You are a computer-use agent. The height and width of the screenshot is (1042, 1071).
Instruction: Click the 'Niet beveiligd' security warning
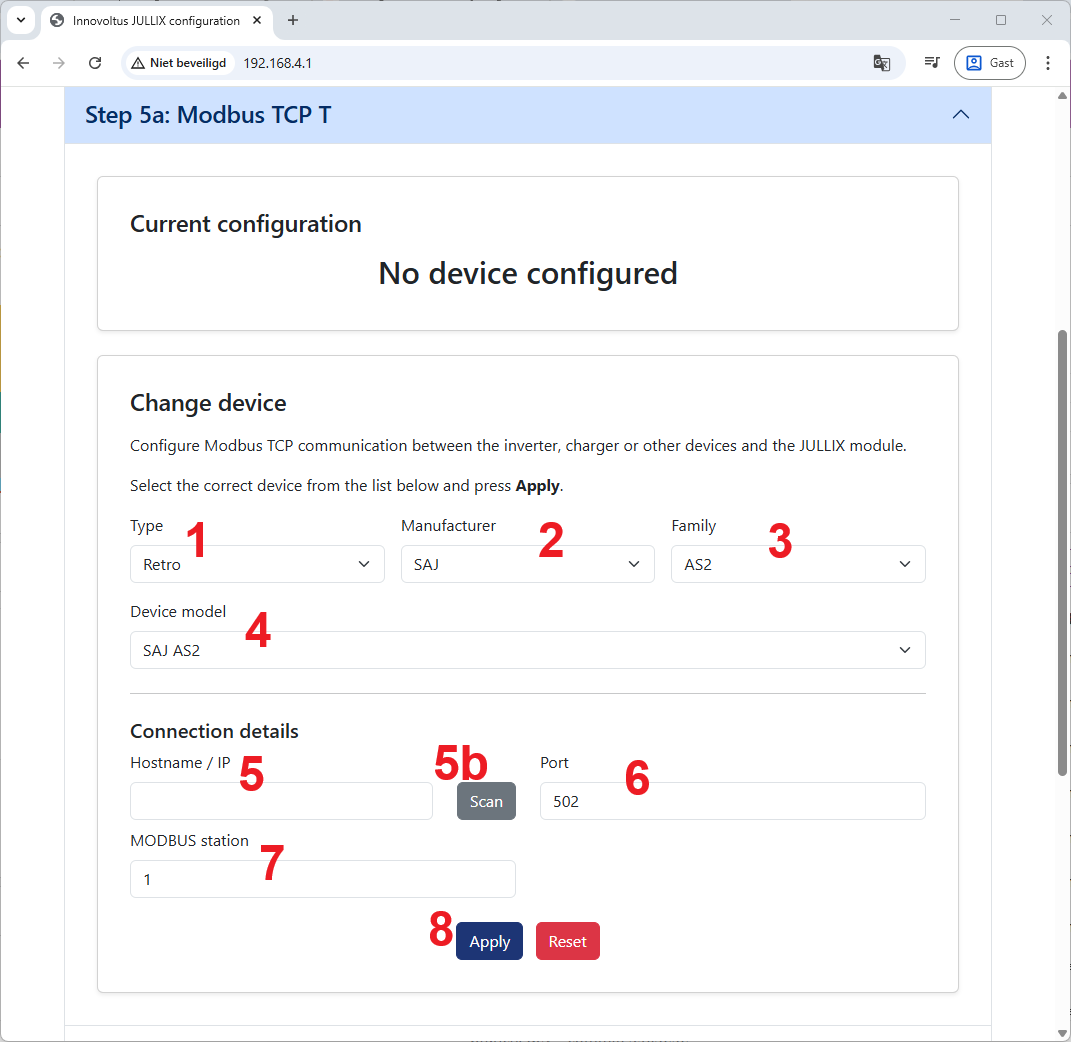click(x=179, y=63)
